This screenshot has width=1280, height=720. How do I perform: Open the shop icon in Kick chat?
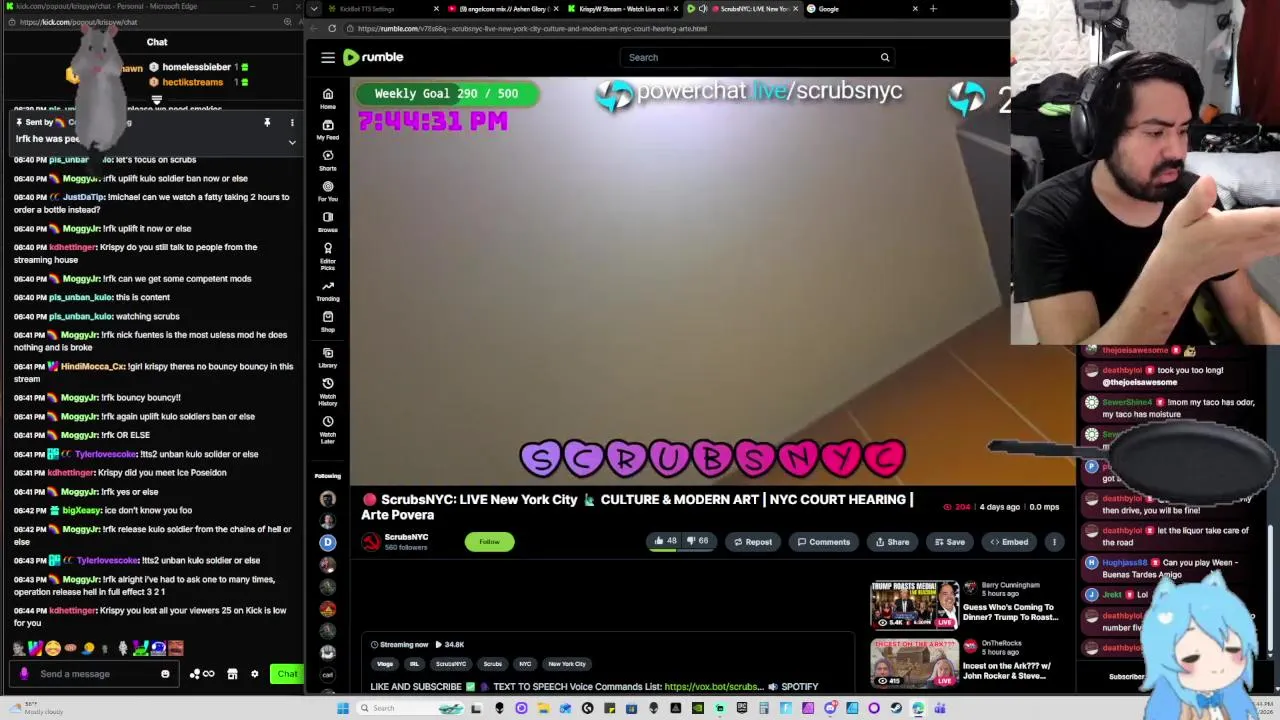(232, 674)
